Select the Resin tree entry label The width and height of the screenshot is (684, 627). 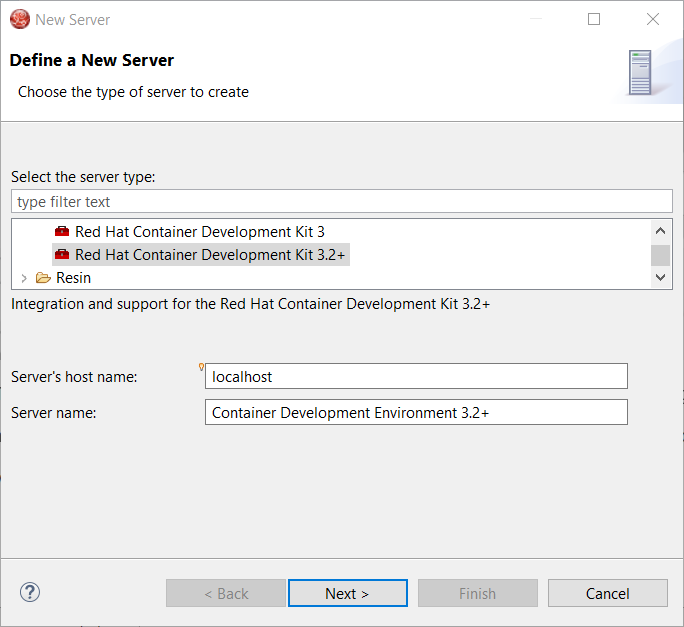click(73, 278)
